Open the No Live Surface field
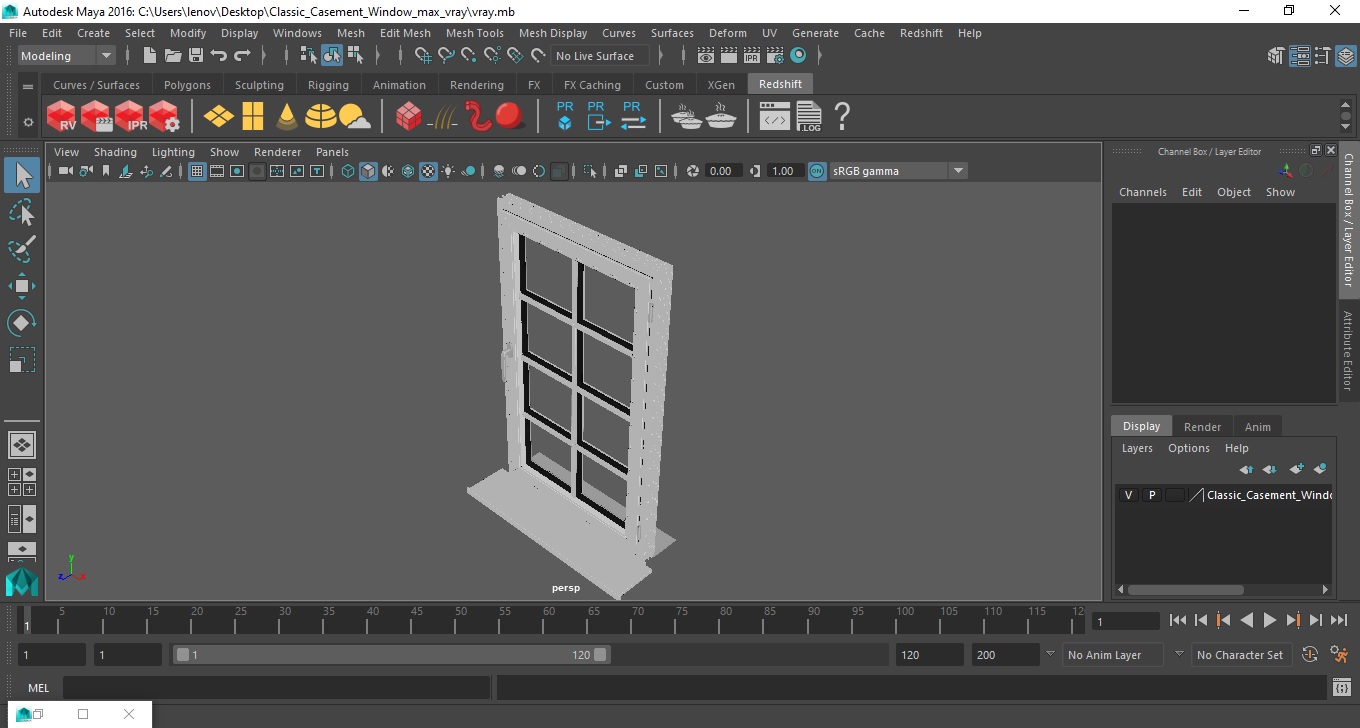The width and height of the screenshot is (1360, 728). click(600, 56)
